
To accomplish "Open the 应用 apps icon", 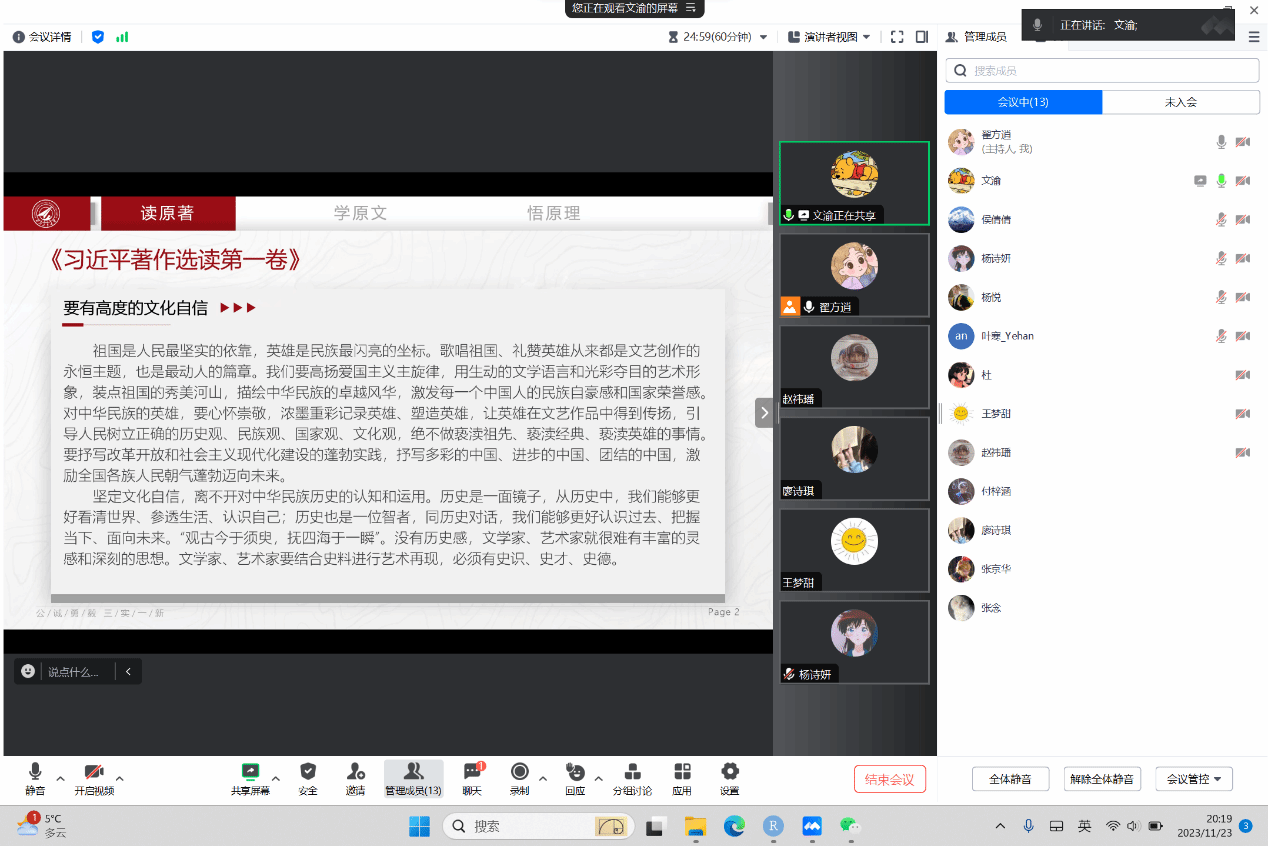I will (x=682, y=772).
